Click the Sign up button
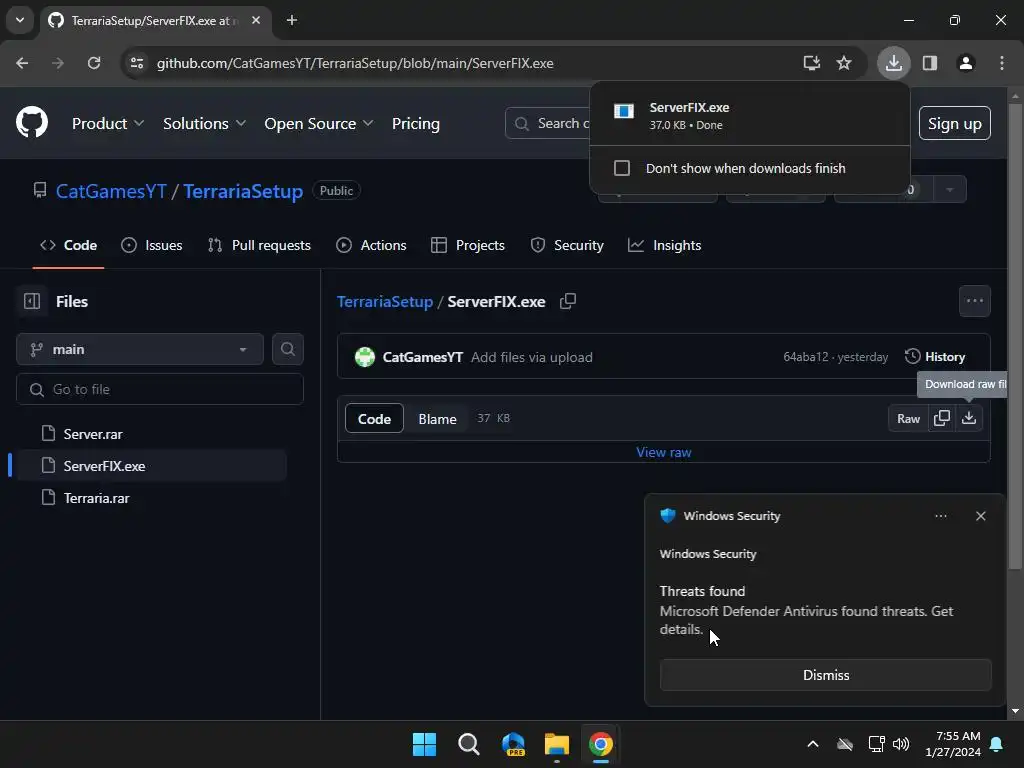The image size is (1024, 768). (954, 123)
